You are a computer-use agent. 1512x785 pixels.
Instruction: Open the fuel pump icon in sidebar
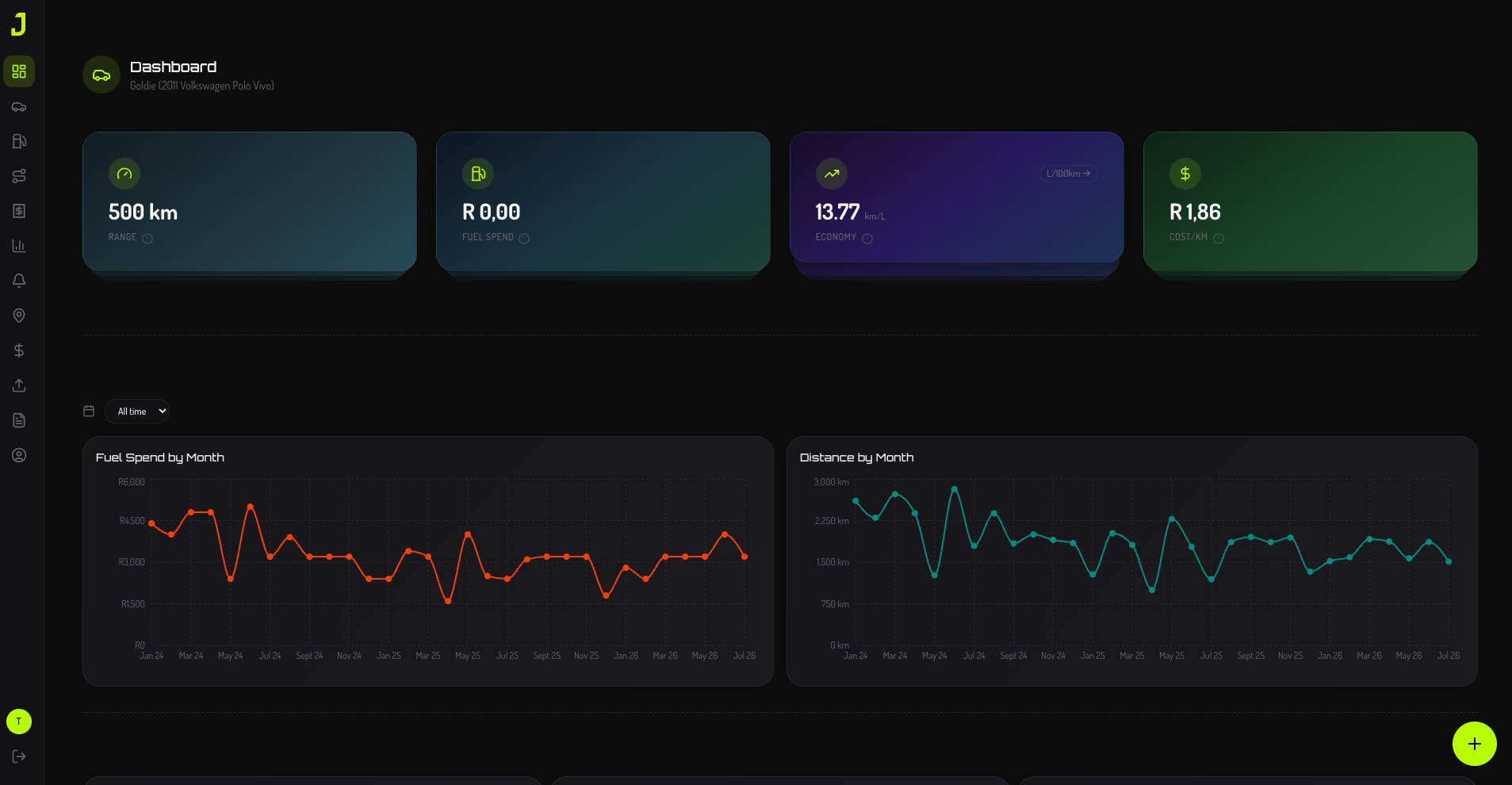coord(19,141)
